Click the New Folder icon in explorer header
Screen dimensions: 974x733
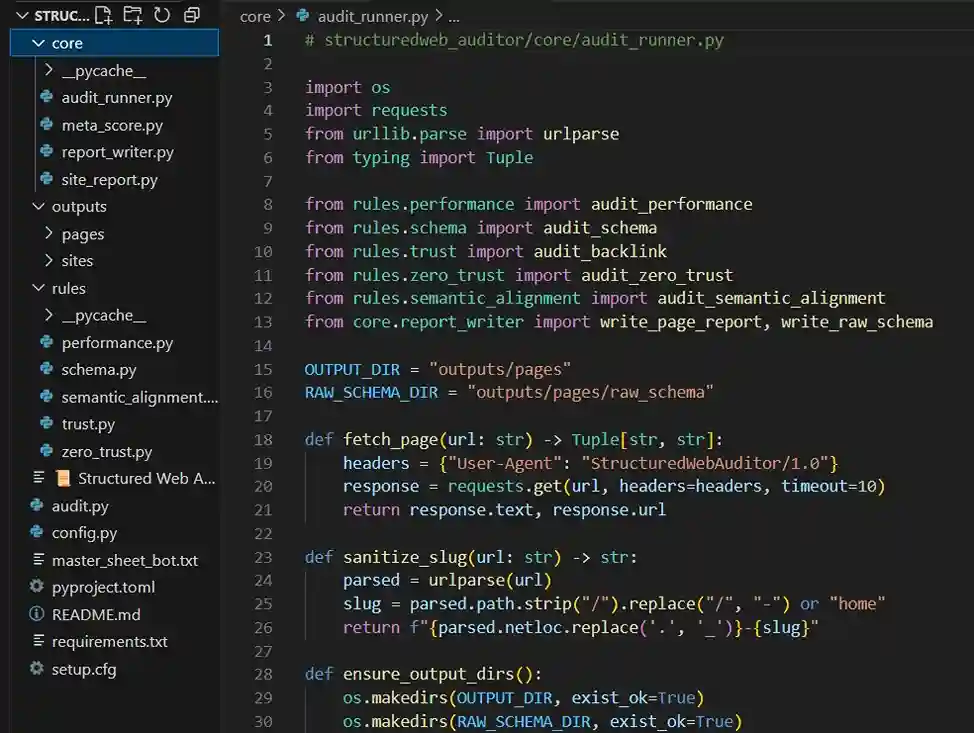click(132, 16)
